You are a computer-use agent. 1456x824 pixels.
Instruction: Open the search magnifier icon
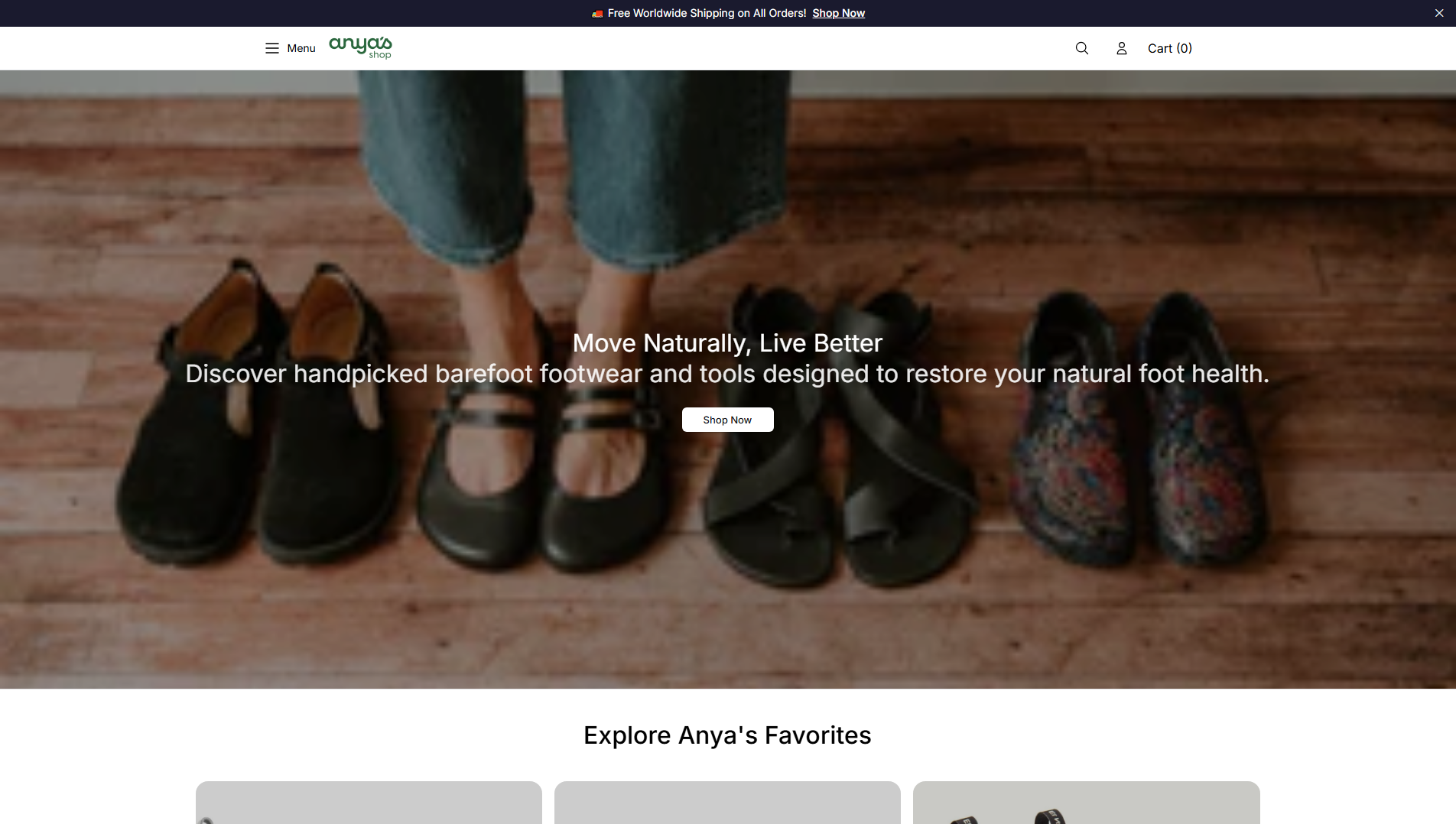tap(1082, 48)
